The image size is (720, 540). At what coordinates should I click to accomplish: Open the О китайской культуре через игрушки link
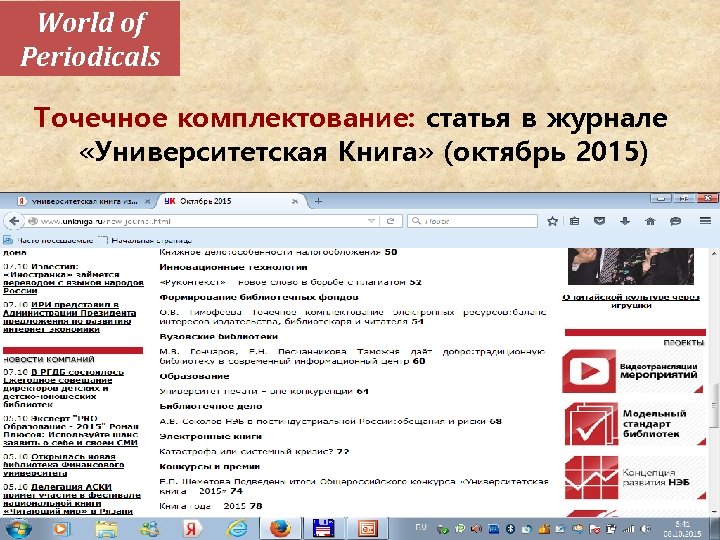[x=631, y=301]
